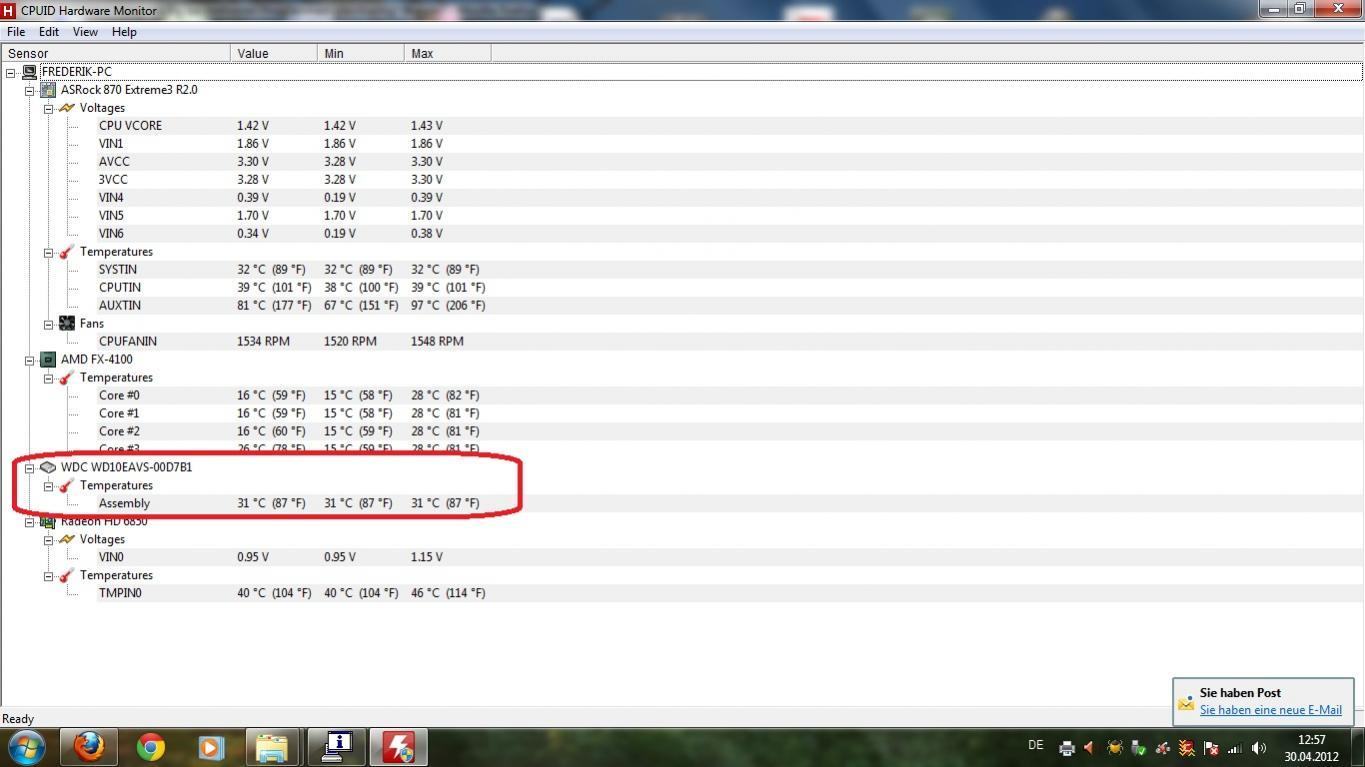Viewport: 1365px width, 767px height.
Task: Collapse the Fans node
Action: click(x=48, y=324)
